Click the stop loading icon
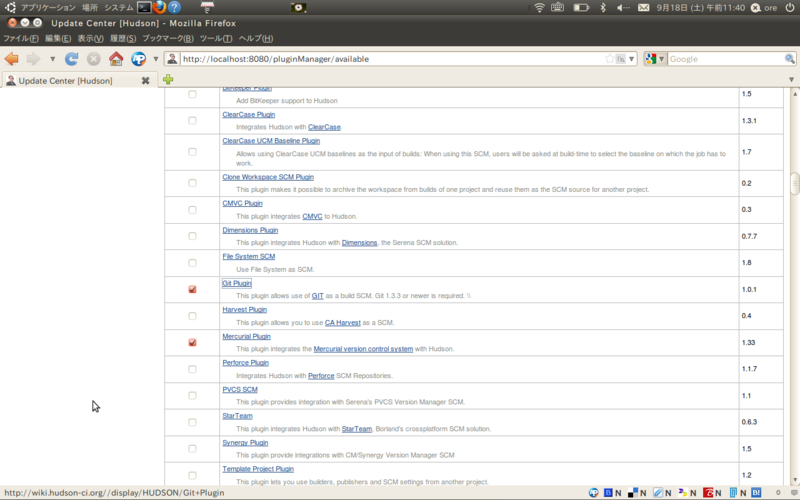Viewport: 800px width, 500px height. [93, 59]
